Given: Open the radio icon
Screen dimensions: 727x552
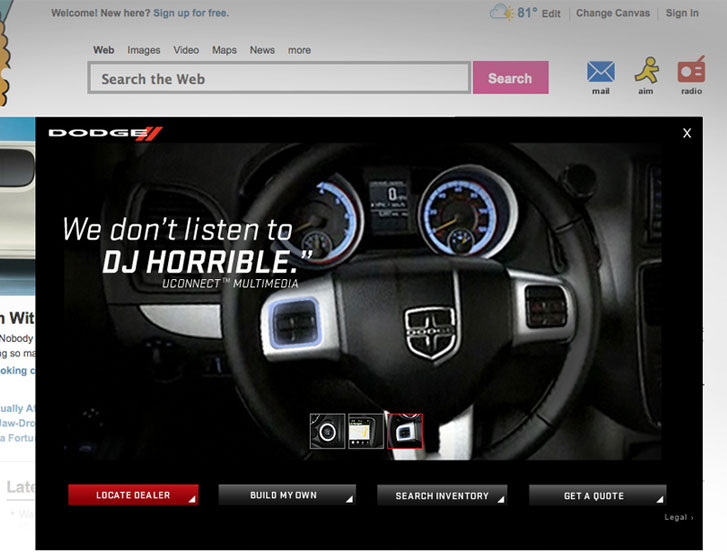Looking at the screenshot, I should (691, 71).
